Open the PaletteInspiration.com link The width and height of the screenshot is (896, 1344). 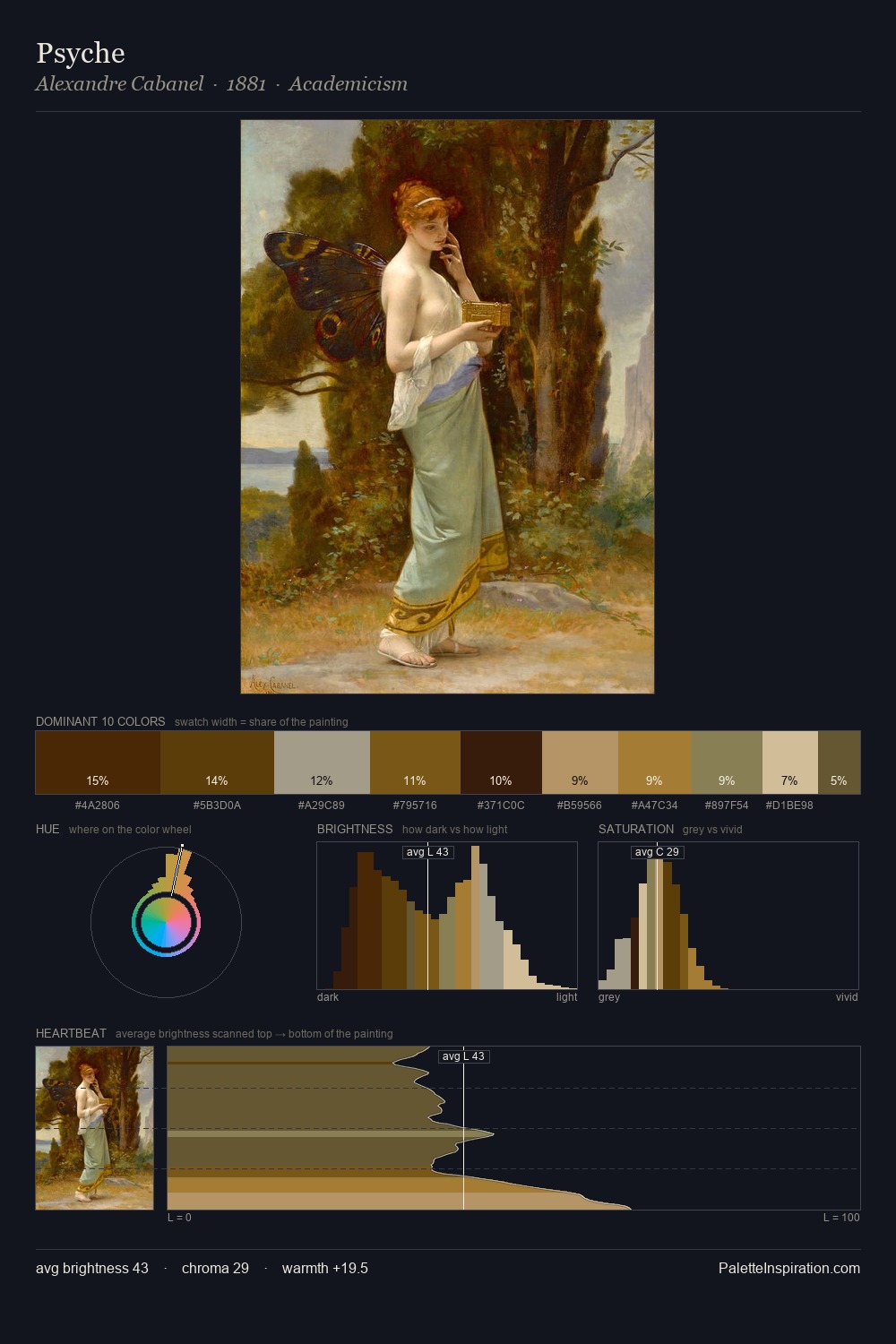(789, 1269)
